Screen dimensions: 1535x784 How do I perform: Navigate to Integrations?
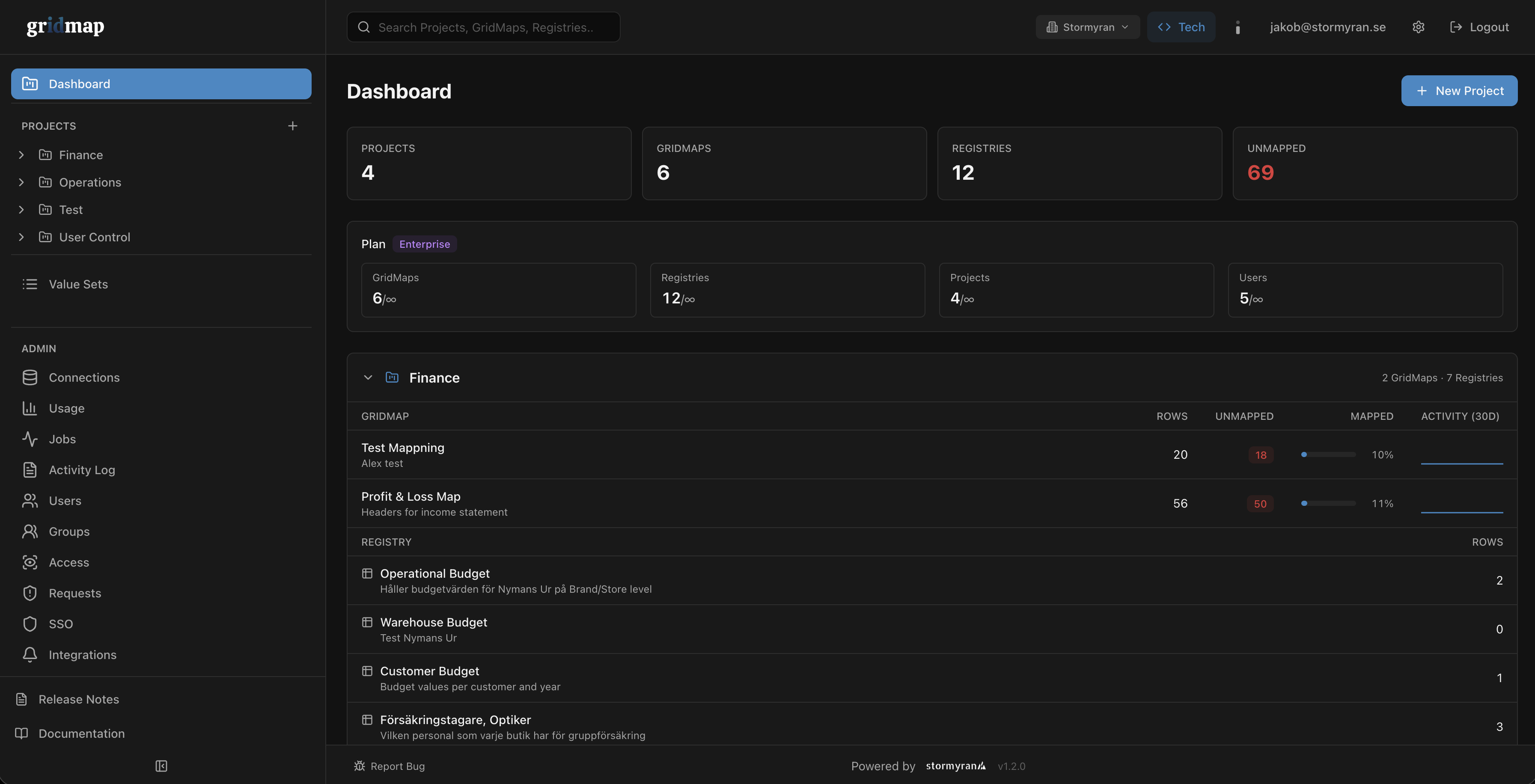(x=161, y=655)
